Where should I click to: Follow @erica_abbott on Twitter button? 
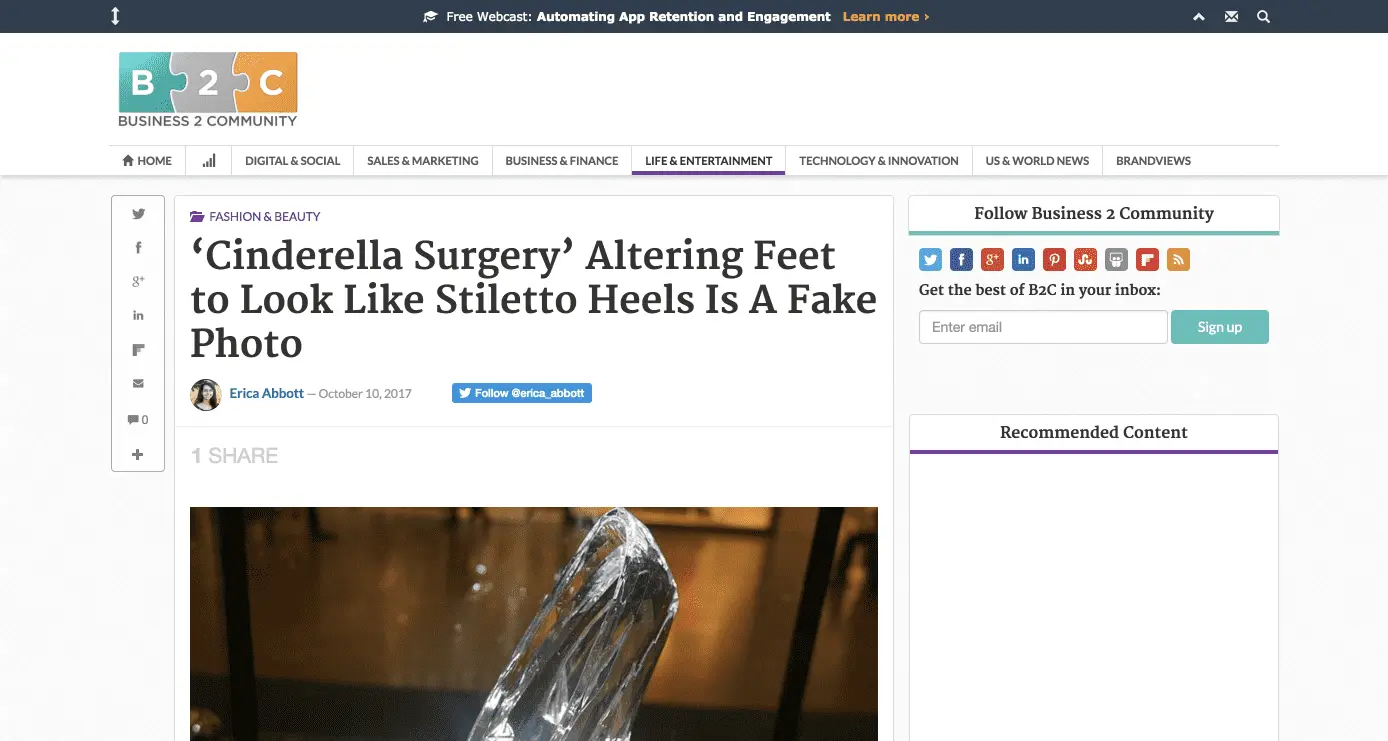click(x=522, y=393)
